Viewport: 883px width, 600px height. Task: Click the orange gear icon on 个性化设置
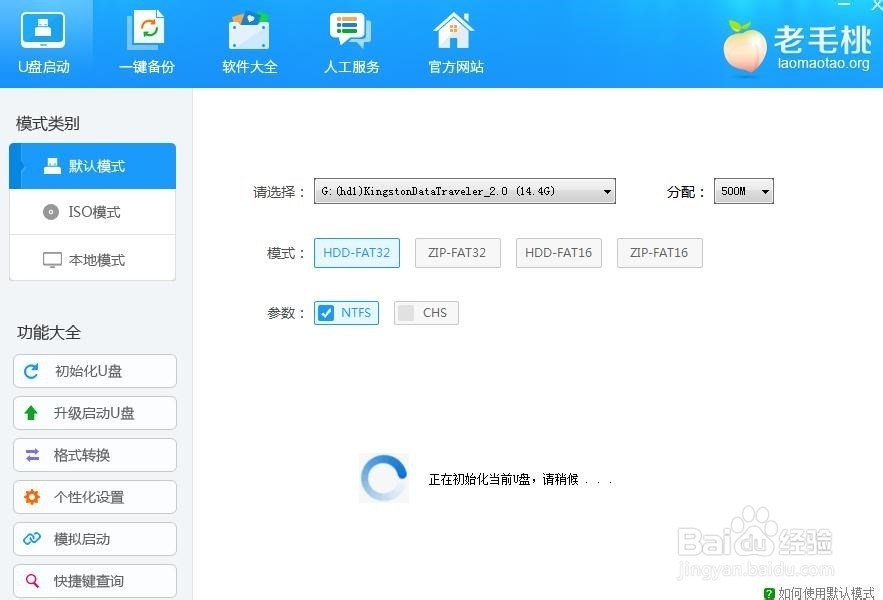[32, 497]
